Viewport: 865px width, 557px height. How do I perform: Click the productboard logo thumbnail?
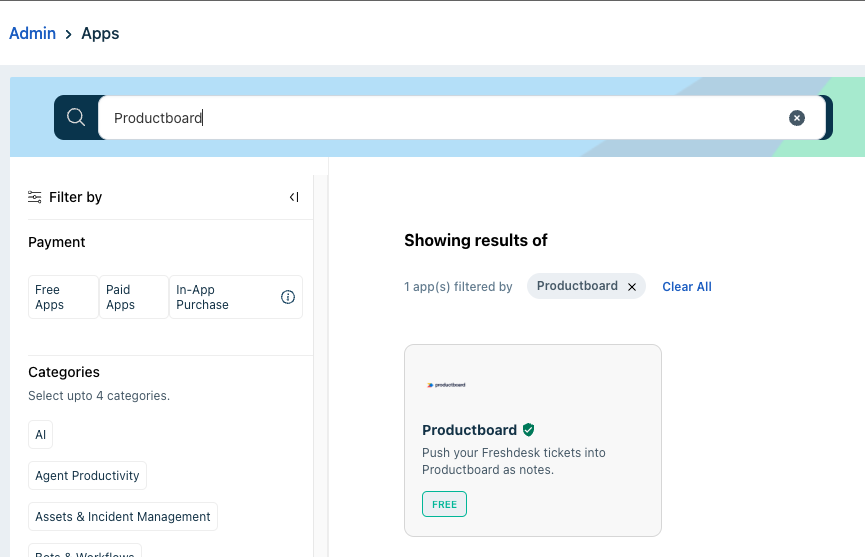click(x=446, y=385)
